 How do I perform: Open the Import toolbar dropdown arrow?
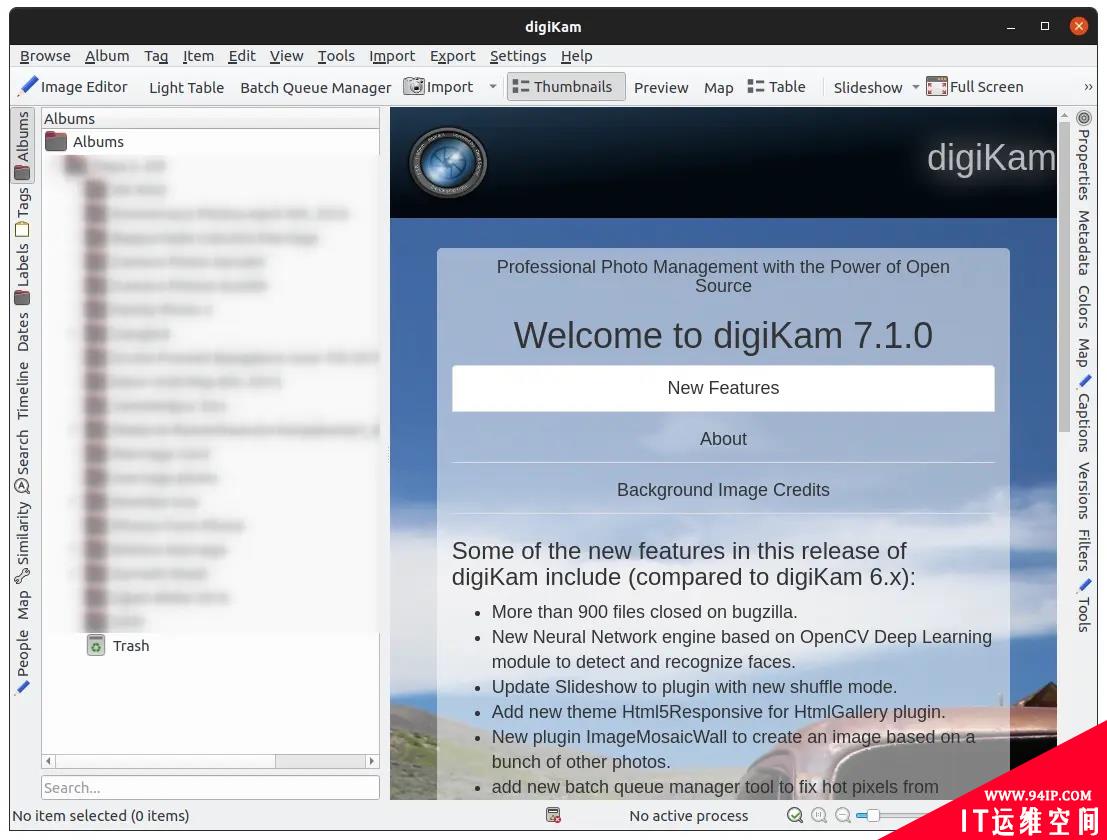pyautogui.click(x=493, y=87)
